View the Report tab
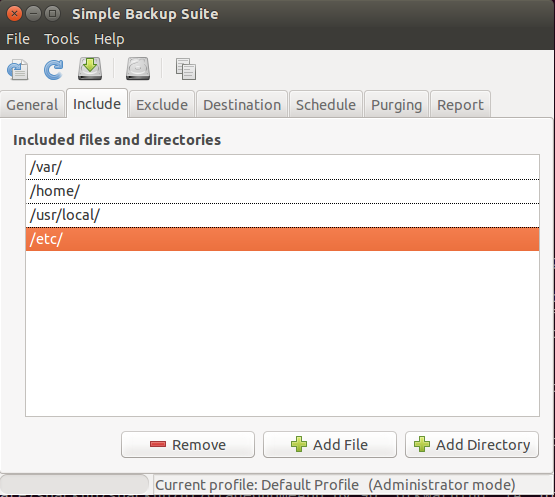 click(x=460, y=104)
